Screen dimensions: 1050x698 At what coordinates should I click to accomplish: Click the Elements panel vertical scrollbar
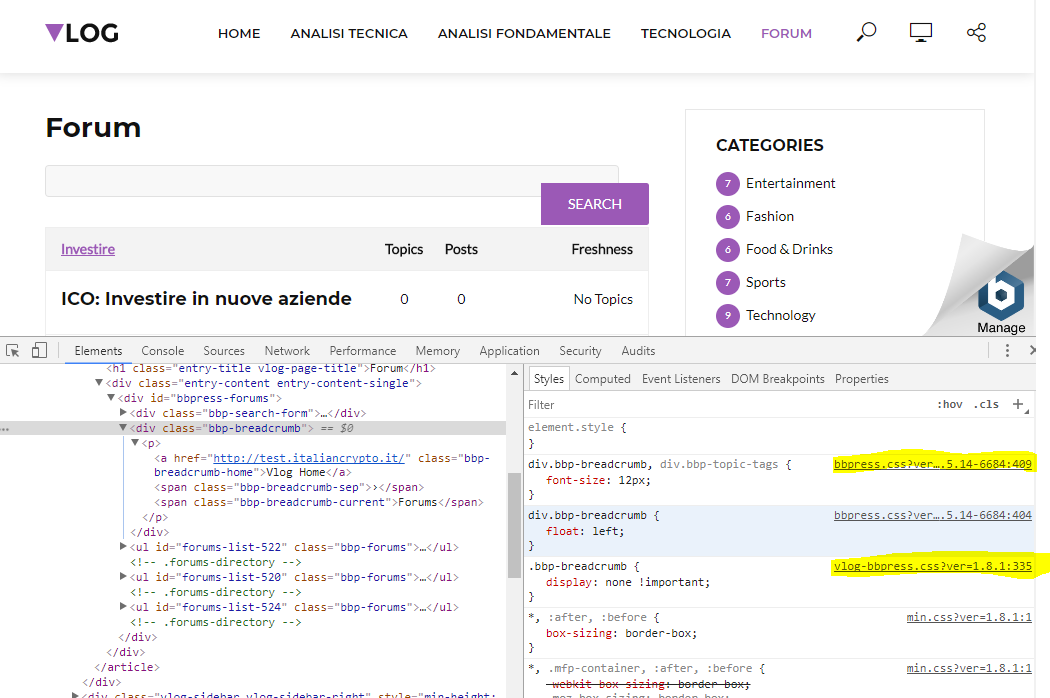click(x=514, y=525)
